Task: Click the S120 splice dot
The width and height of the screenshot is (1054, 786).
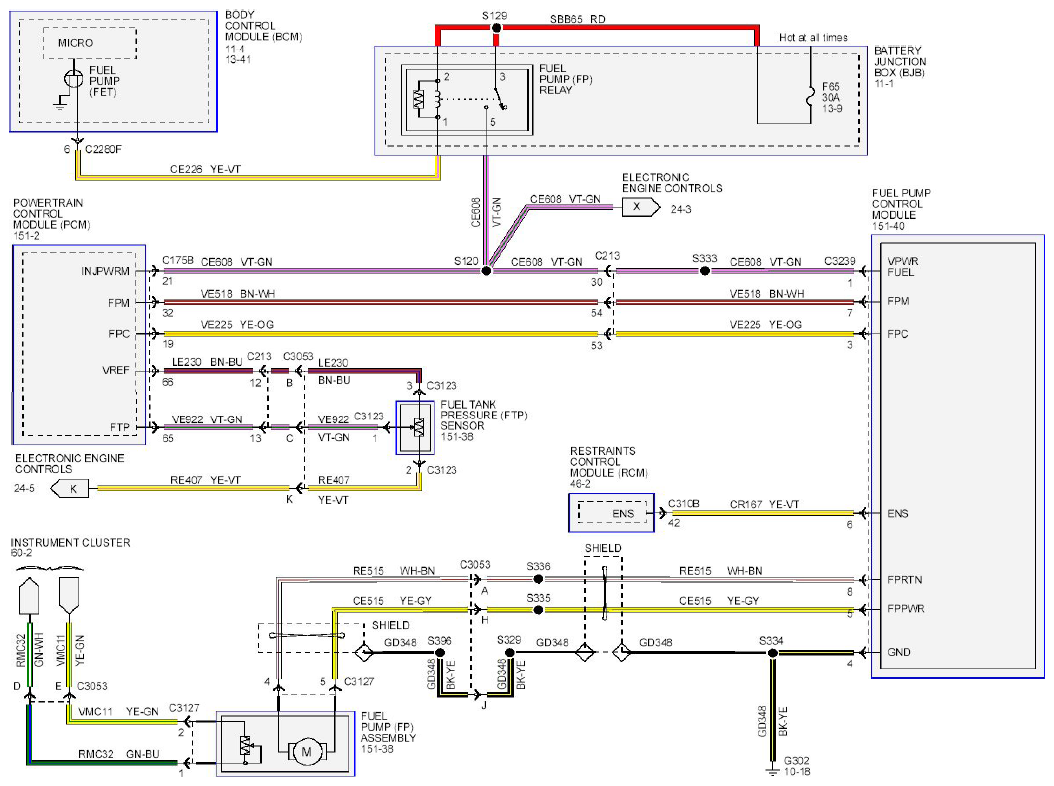Action: 487,271
